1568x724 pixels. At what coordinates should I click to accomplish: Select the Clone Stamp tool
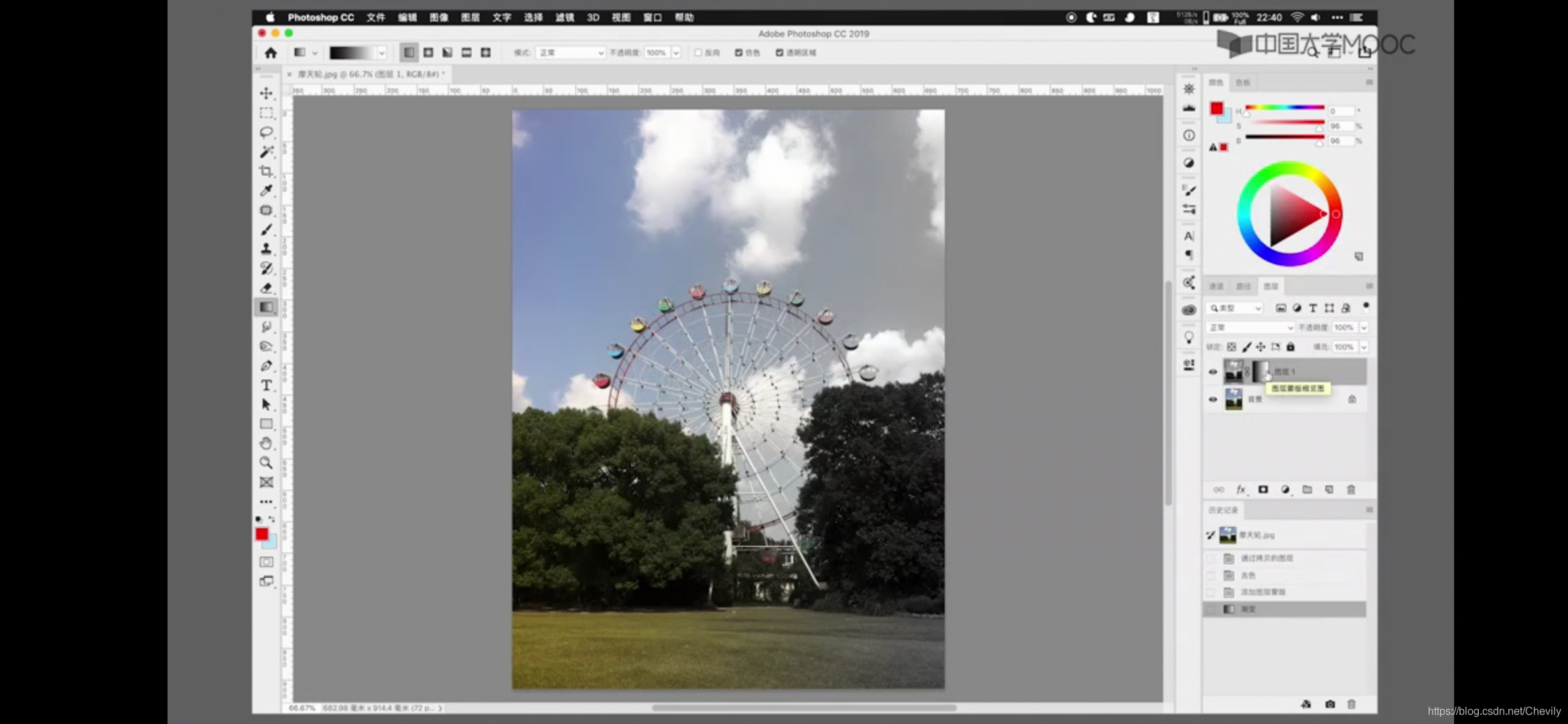(x=266, y=249)
